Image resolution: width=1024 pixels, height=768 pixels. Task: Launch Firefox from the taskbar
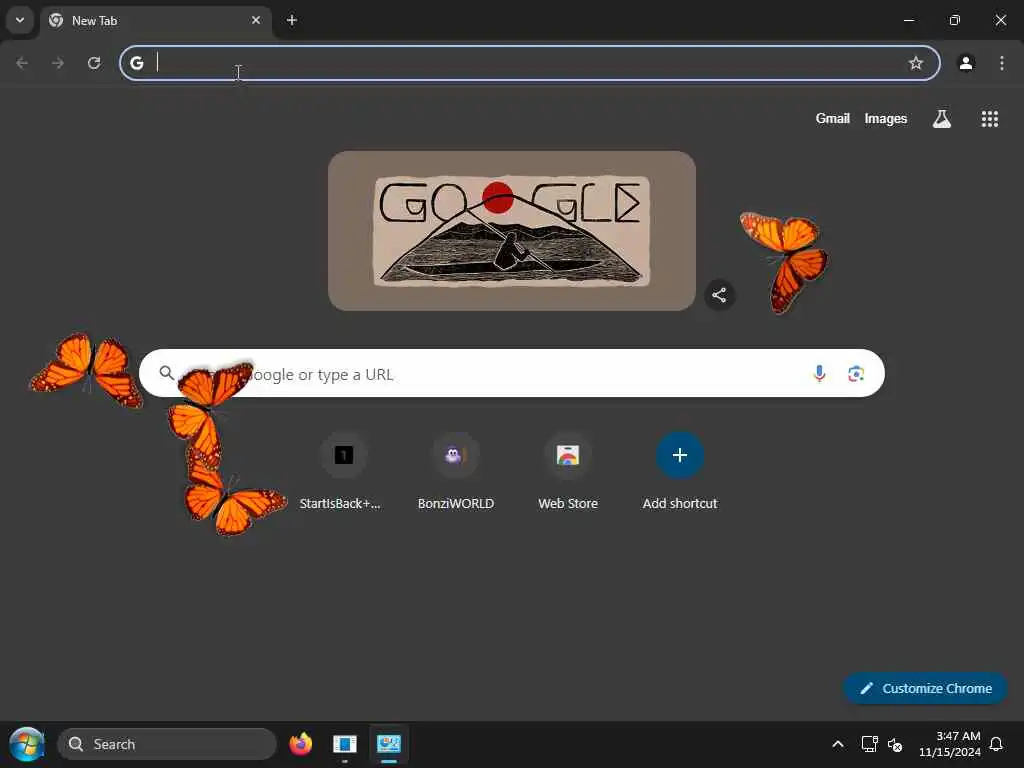pyautogui.click(x=300, y=744)
